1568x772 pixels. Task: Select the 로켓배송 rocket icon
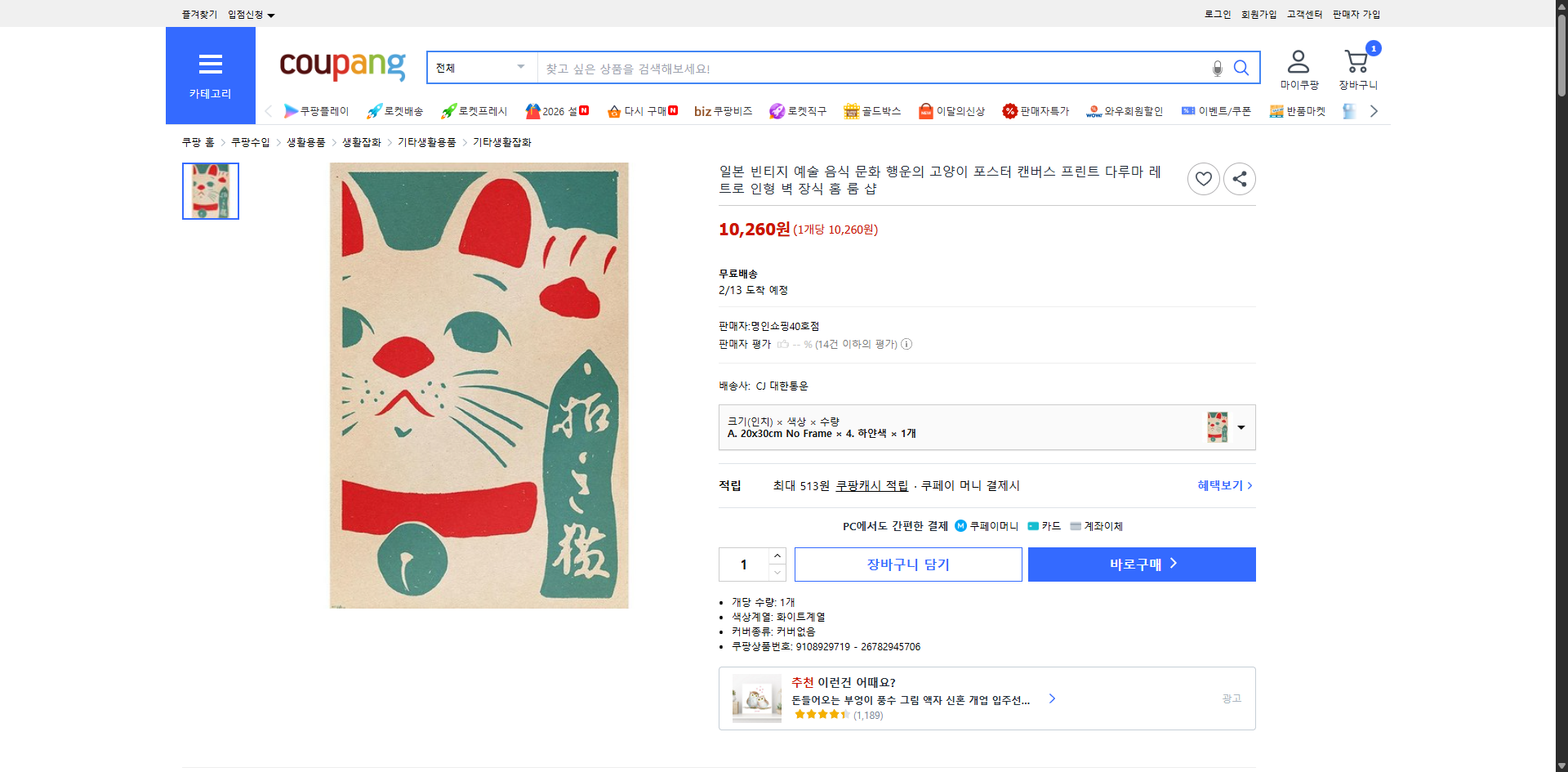pos(373,110)
